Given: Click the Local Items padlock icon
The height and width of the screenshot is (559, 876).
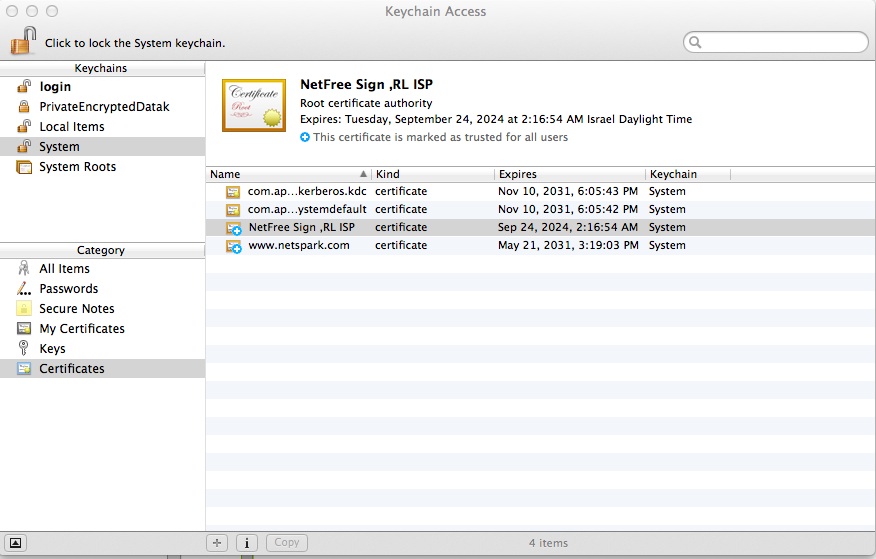Looking at the screenshot, I should coord(24,126).
